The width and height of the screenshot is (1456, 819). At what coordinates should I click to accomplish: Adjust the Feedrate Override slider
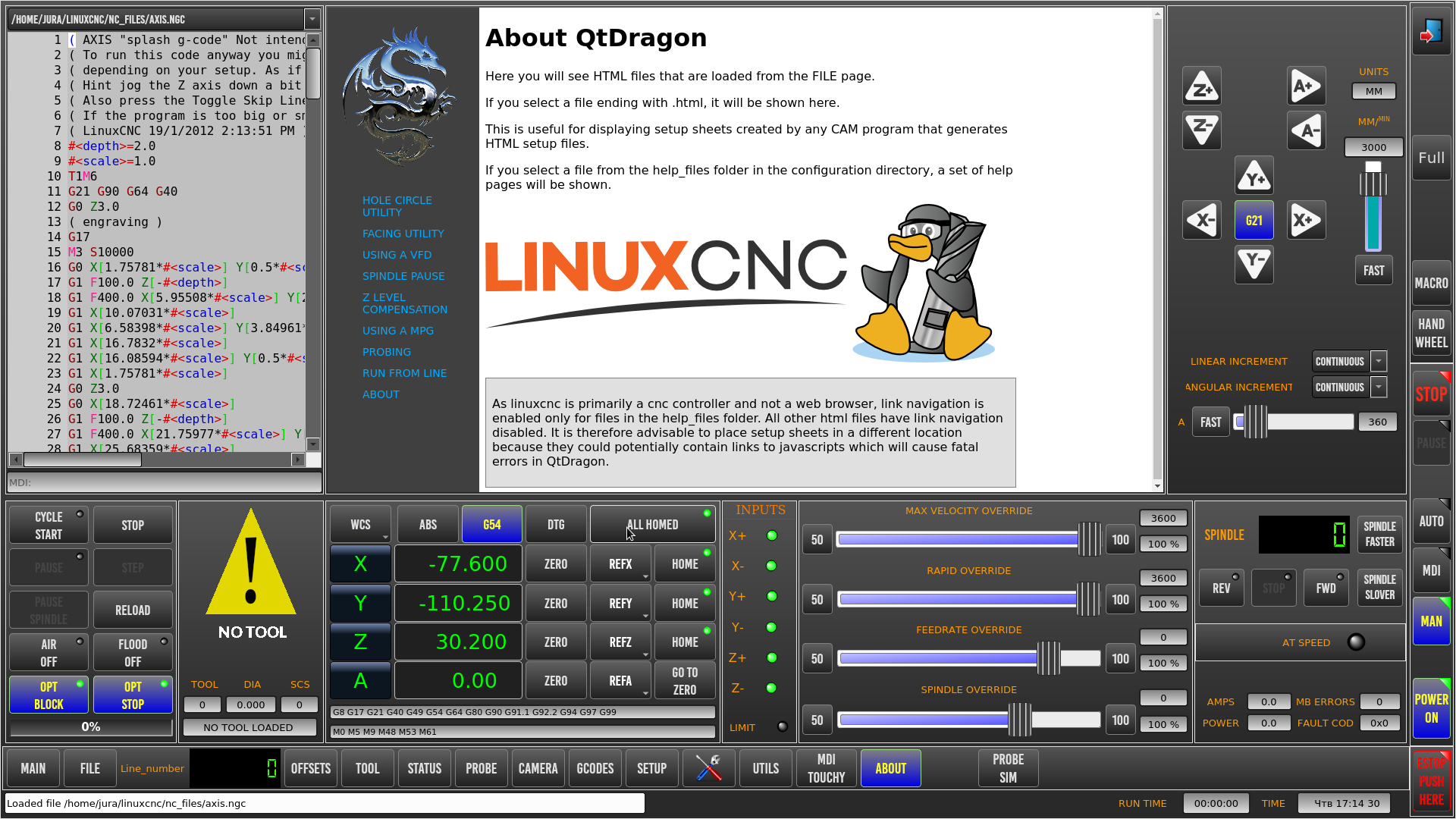(x=969, y=659)
